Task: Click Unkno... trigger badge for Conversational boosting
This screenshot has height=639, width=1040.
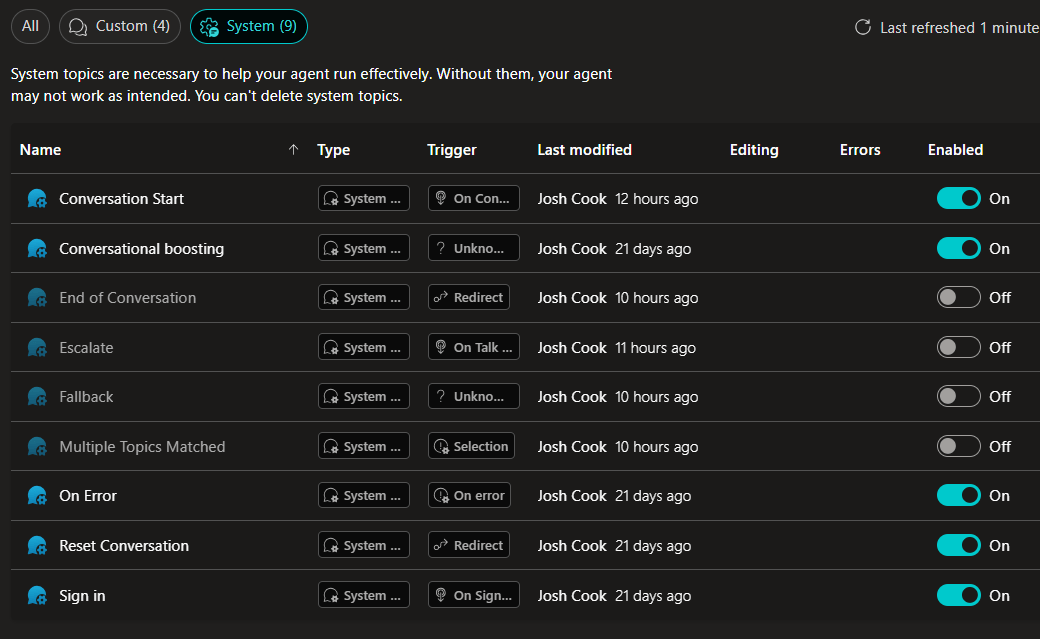Action: tap(474, 248)
